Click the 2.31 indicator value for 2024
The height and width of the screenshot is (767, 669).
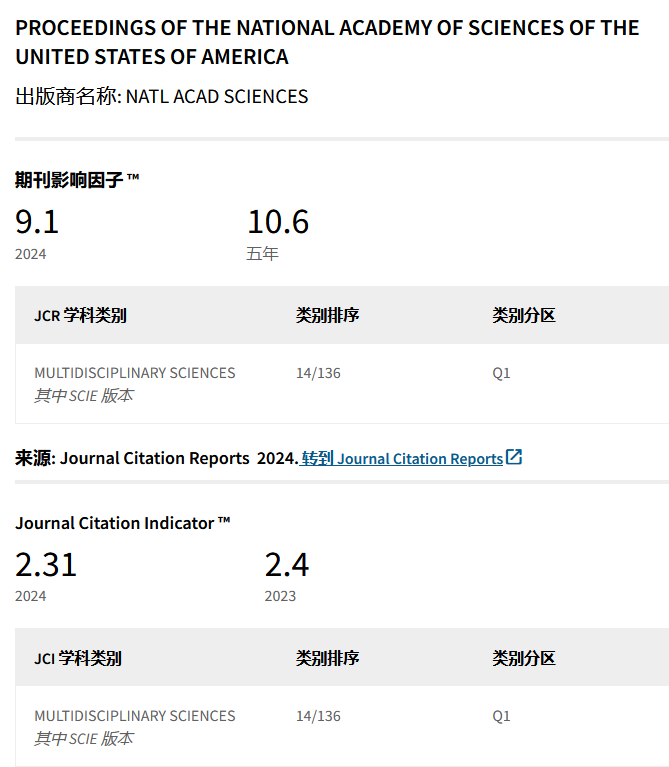point(46,565)
